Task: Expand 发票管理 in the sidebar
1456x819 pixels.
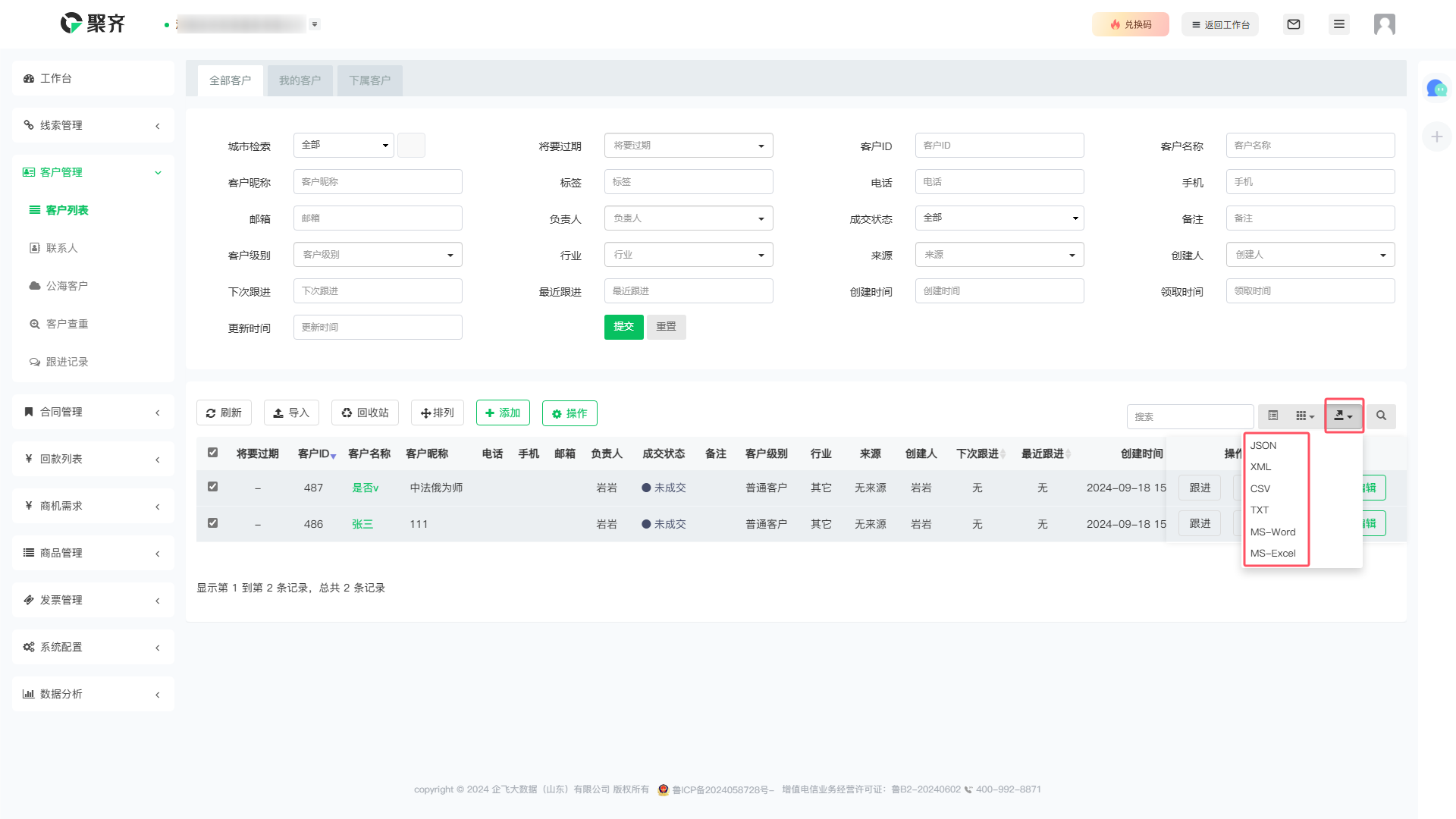Action: click(x=93, y=600)
